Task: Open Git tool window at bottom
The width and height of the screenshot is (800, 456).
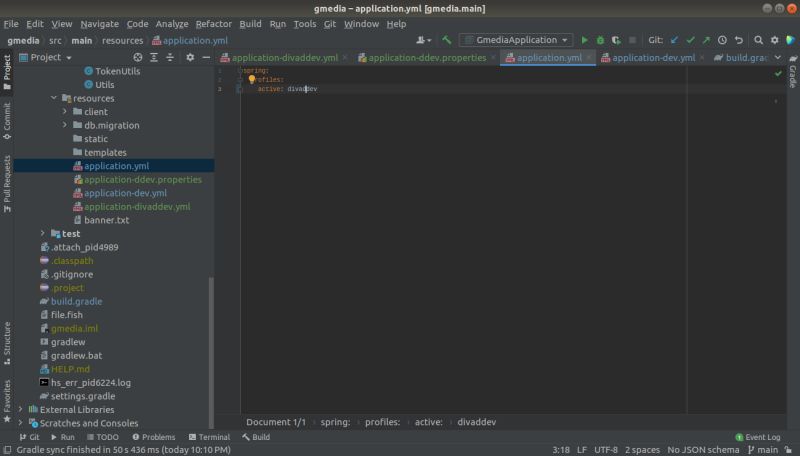Action: 29,437
